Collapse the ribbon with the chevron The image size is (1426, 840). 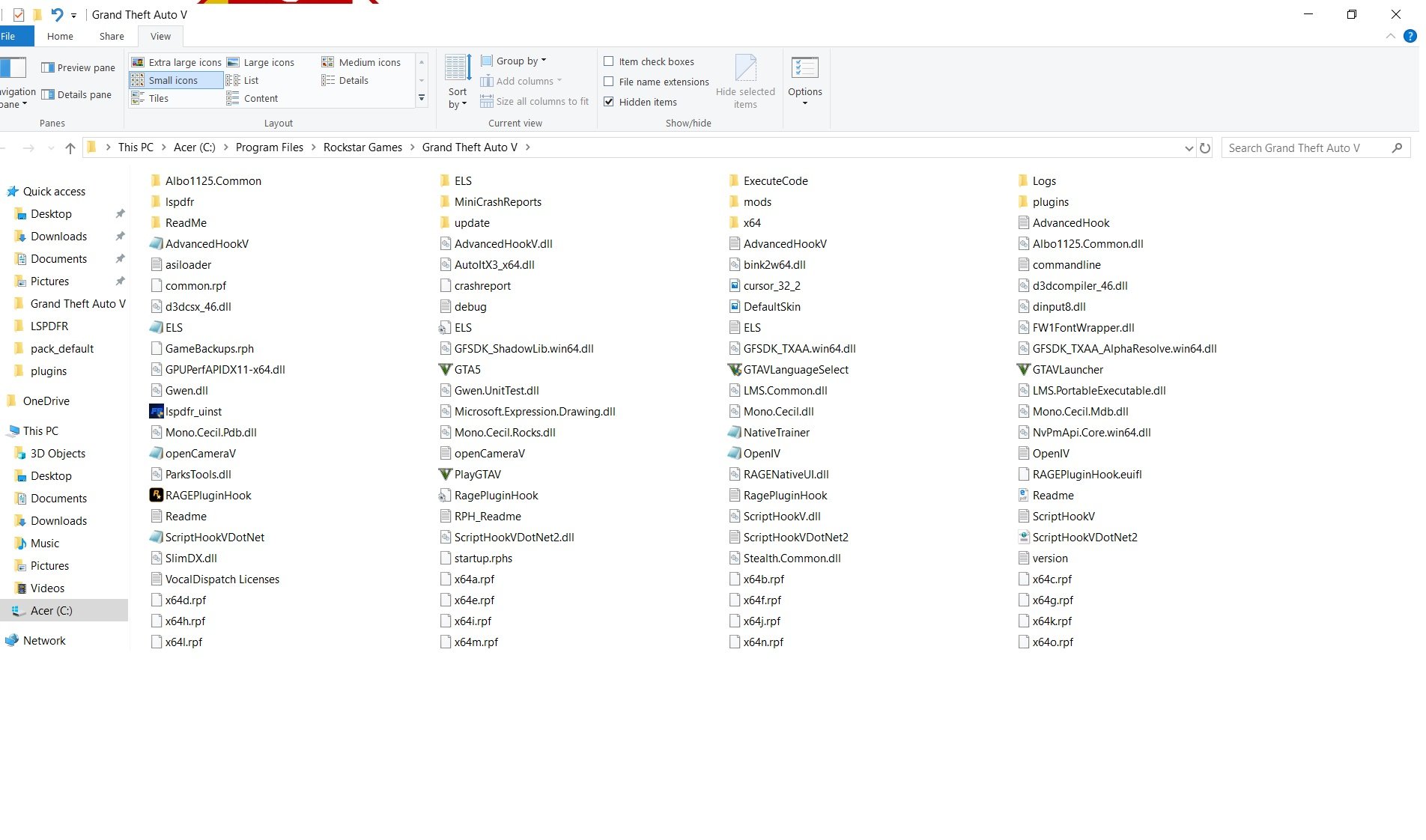click(x=1390, y=36)
